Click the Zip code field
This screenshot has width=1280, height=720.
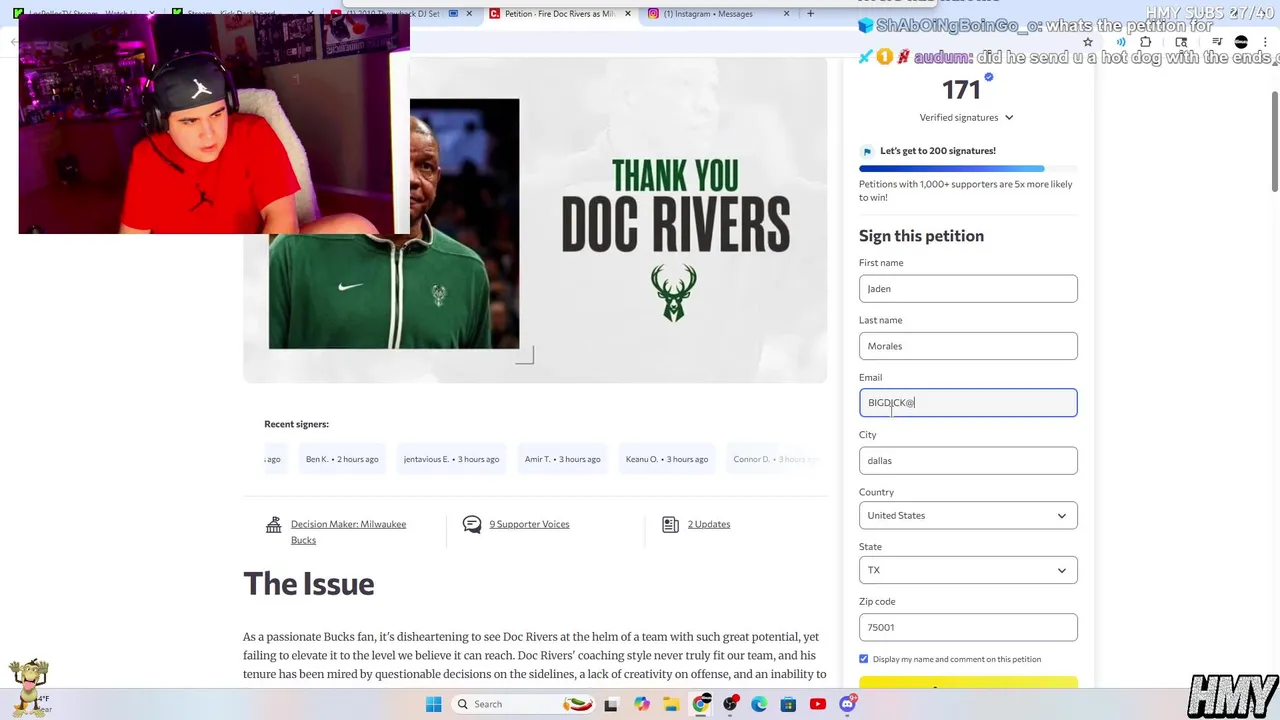coord(968,627)
